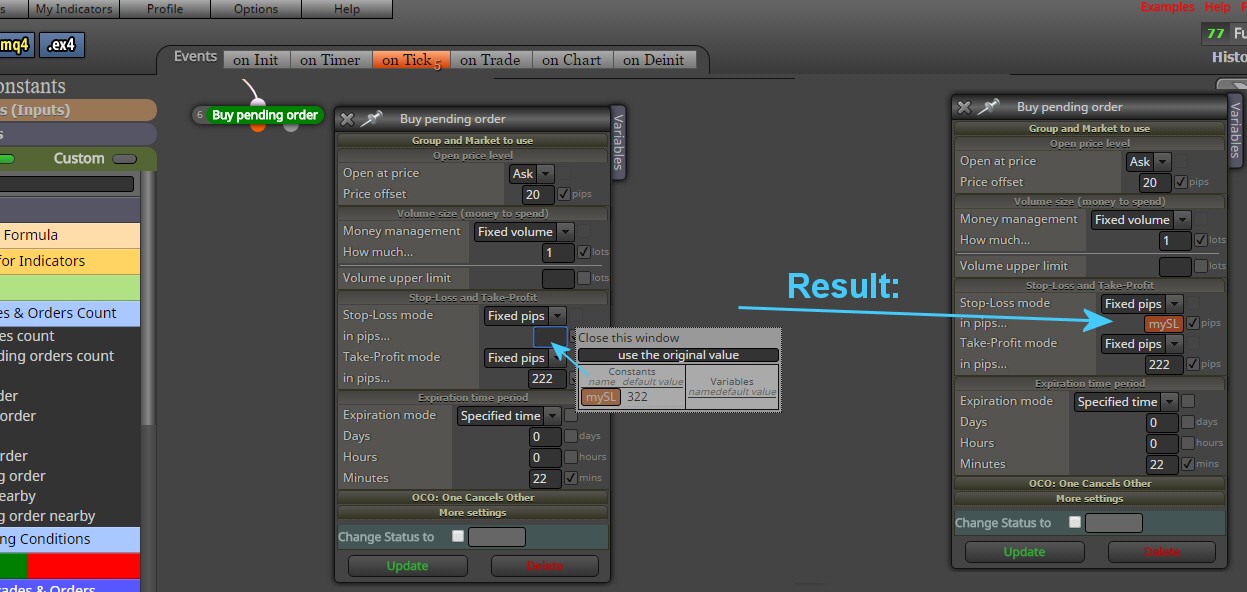The height and width of the screenshot is (592, 1247).
Task: Open the Options menu
Action: (256, 9)
